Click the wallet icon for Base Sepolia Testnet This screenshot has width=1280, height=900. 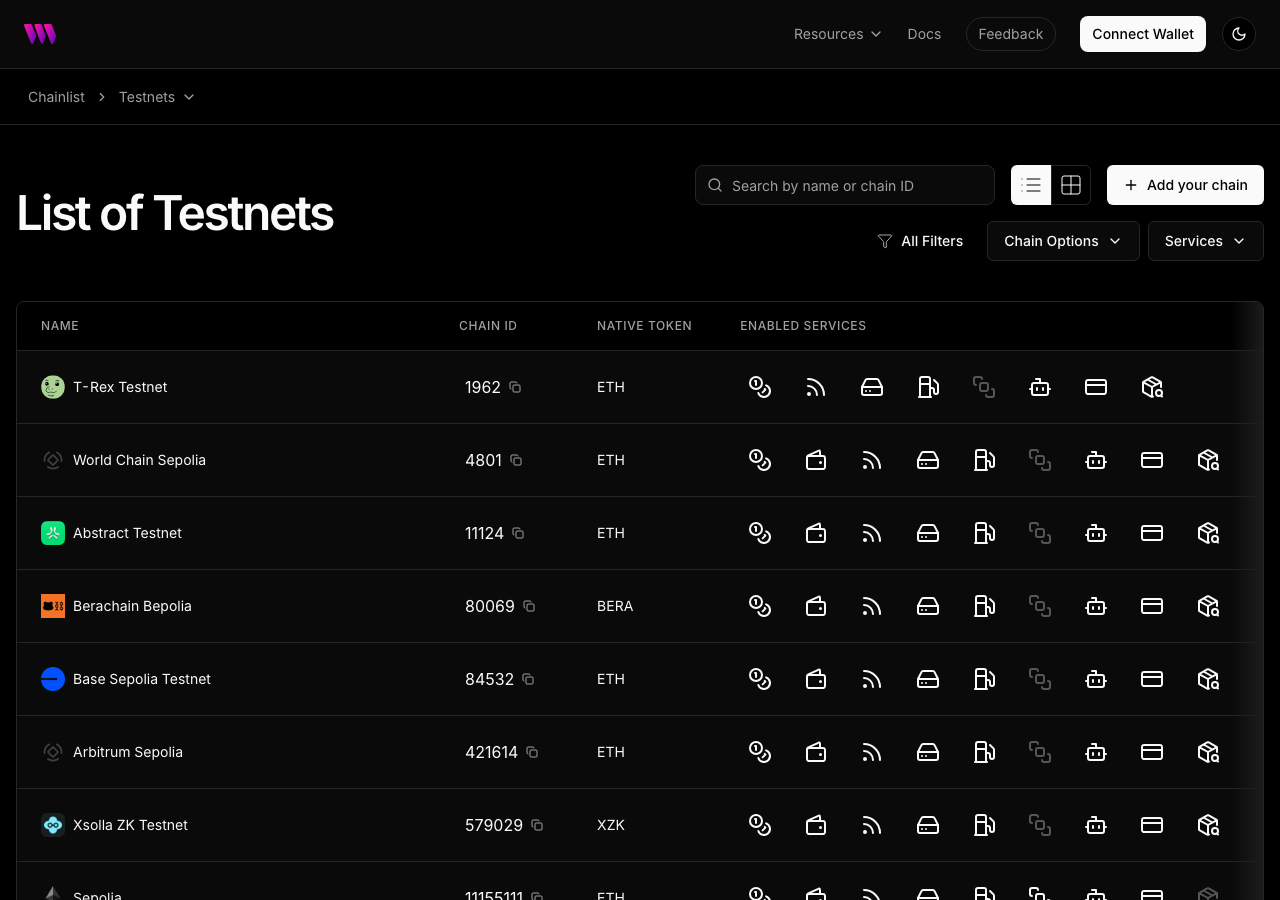(816, 679)
